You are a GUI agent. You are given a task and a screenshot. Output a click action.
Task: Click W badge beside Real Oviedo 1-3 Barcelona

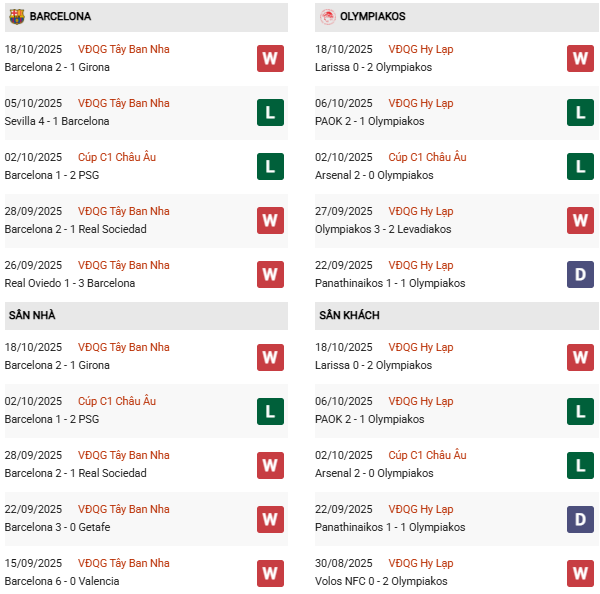(270, 274)
